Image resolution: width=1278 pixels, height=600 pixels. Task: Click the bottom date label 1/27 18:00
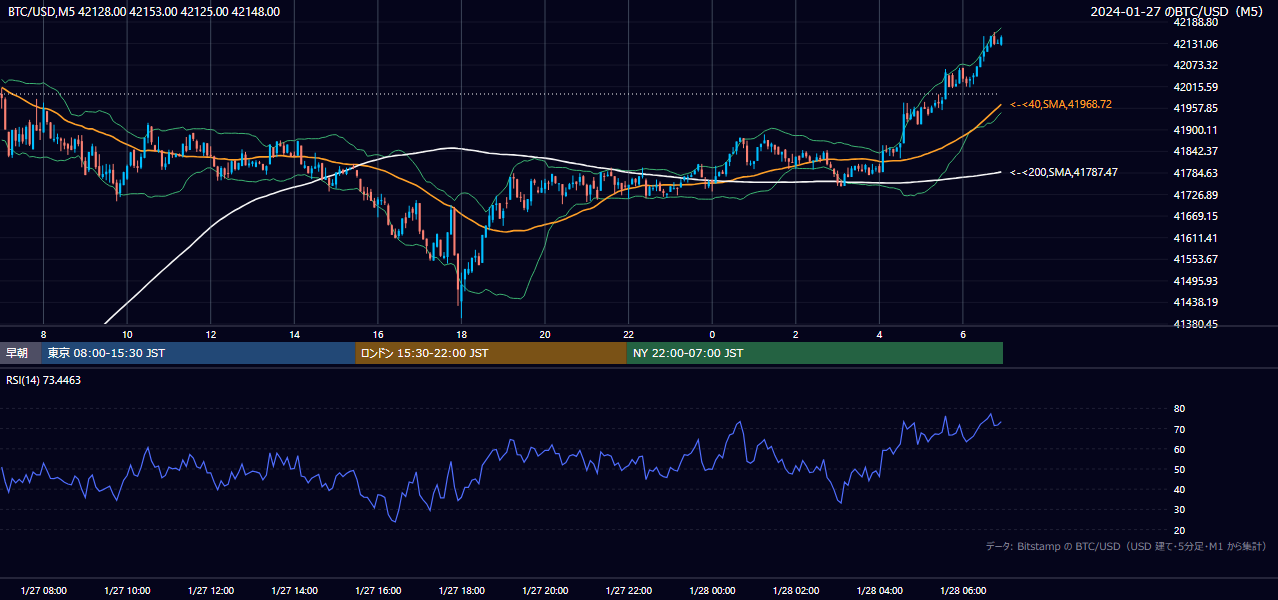point(461,590)
